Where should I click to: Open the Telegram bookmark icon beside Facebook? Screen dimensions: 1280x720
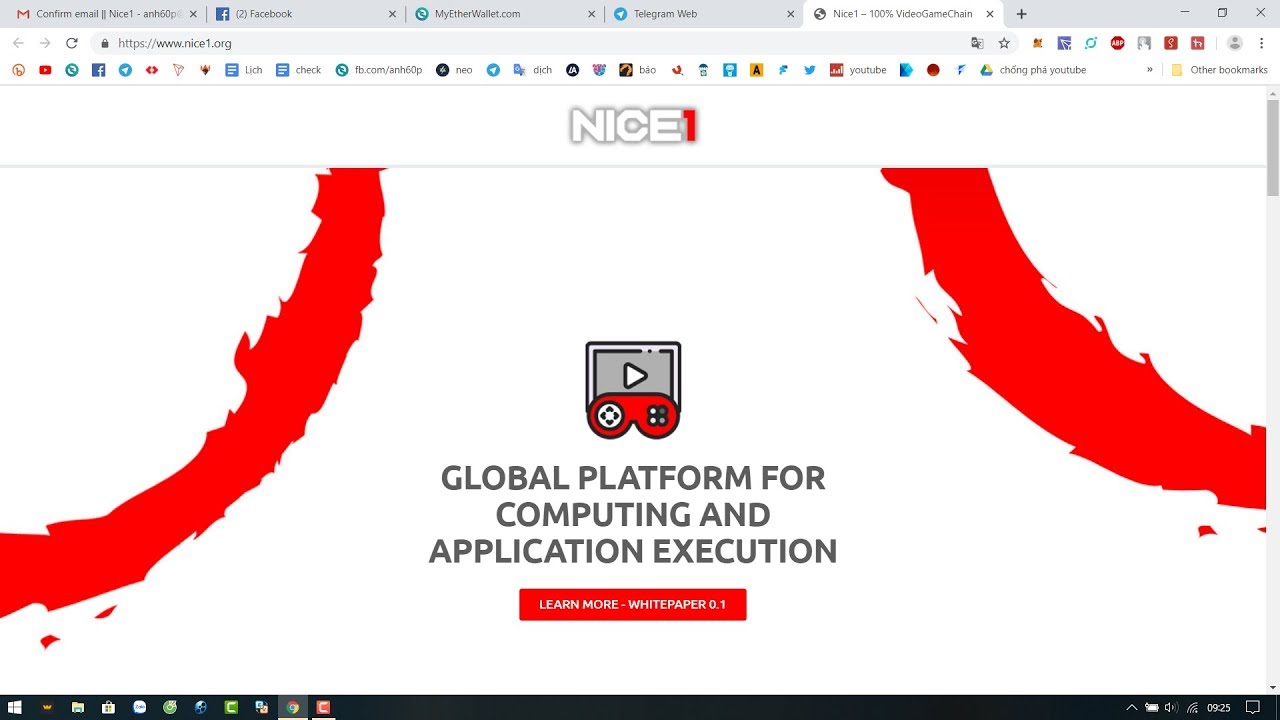coord(125,70)
